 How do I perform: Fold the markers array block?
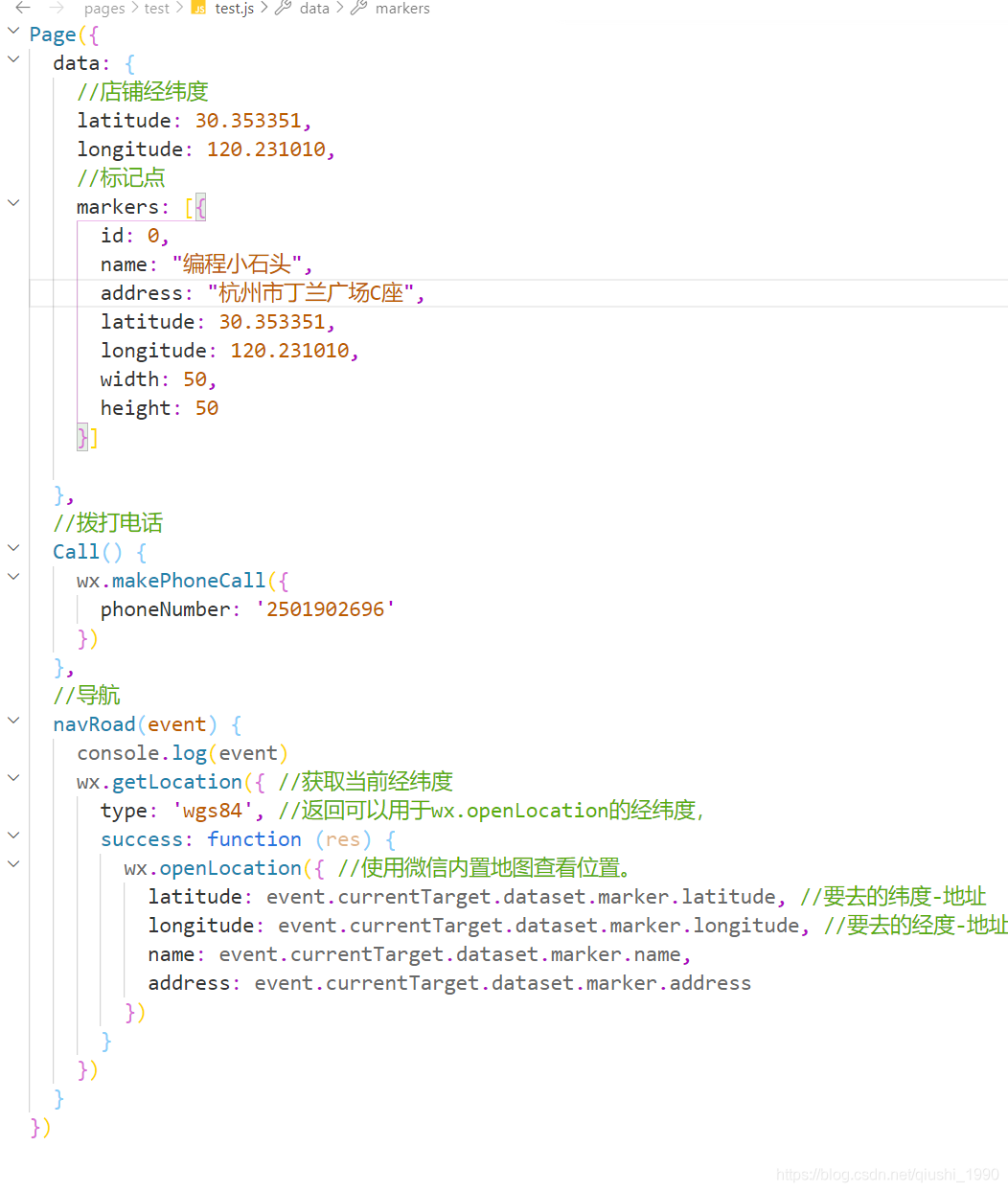click(x=13, y=203)
